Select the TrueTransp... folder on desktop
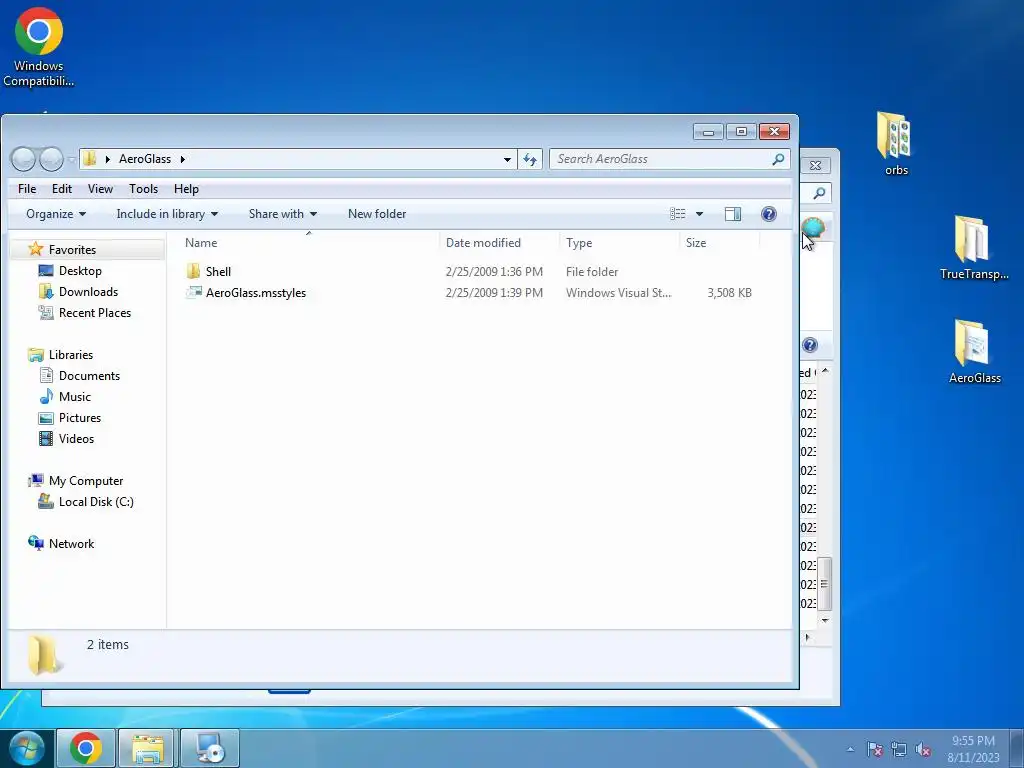 973,248
